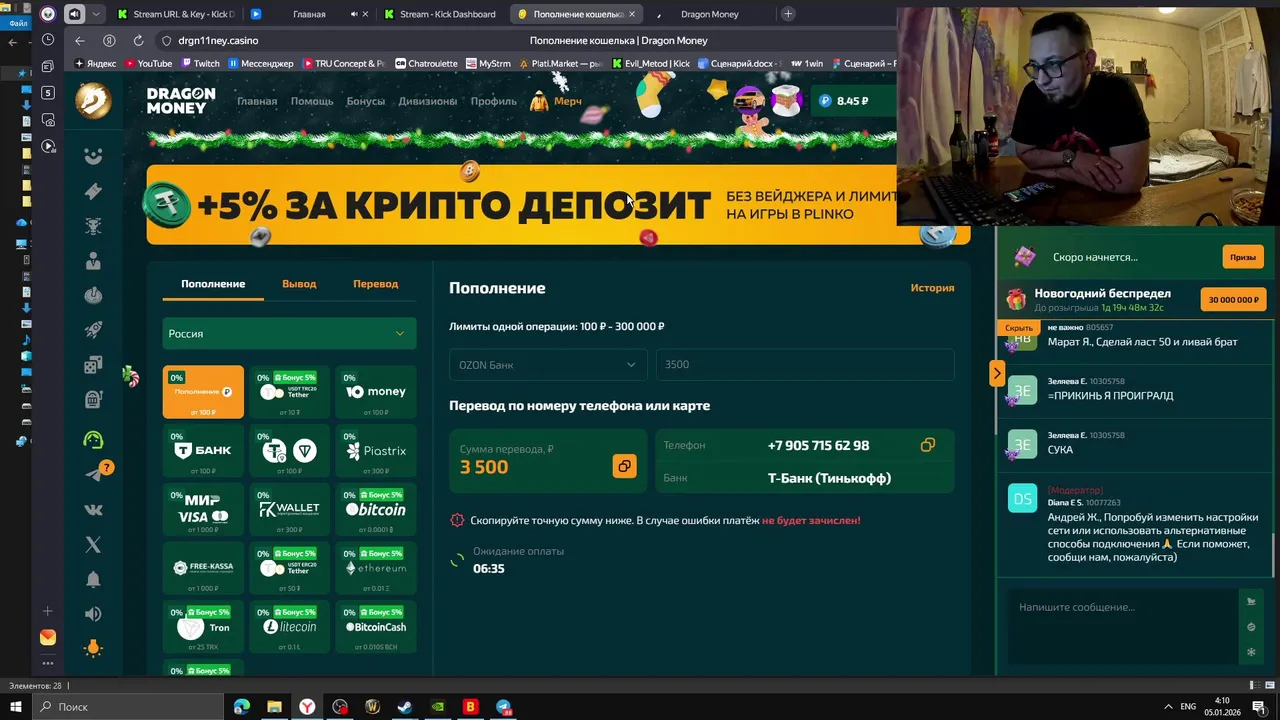Select the Bitcoin payment method
Viewport: 1280px width, 720px height.
[376, 509]
